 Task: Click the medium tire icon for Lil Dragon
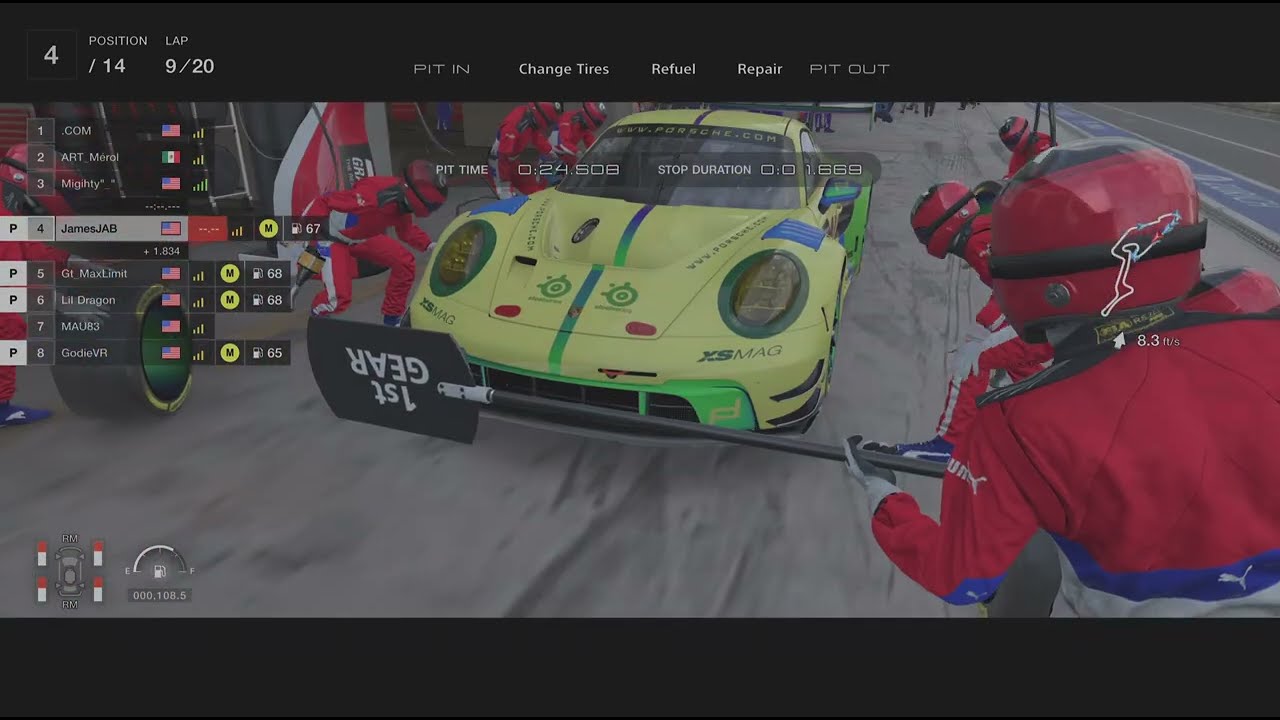(229, 300)
